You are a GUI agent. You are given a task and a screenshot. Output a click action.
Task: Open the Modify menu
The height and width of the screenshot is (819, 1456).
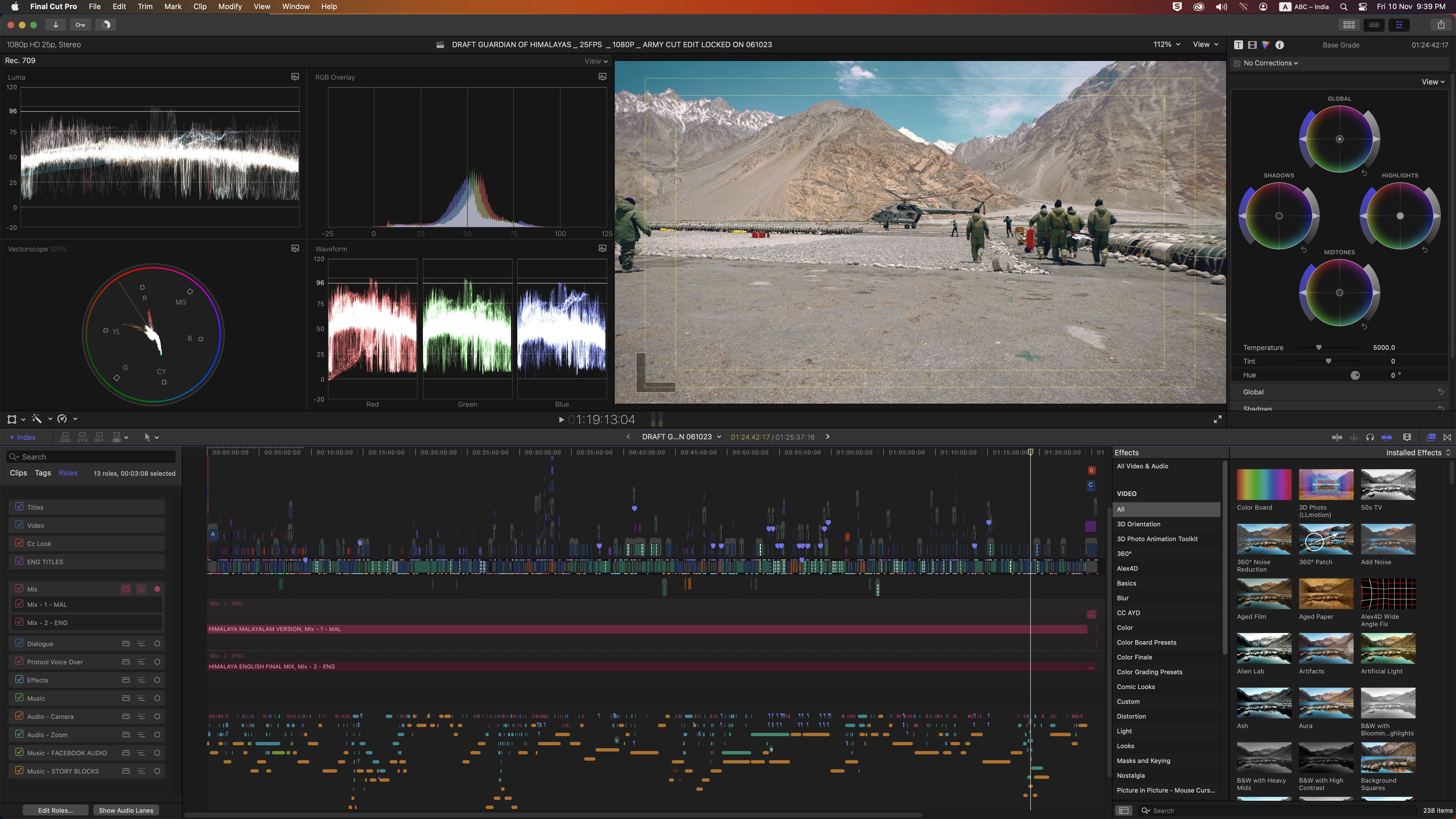230,7
